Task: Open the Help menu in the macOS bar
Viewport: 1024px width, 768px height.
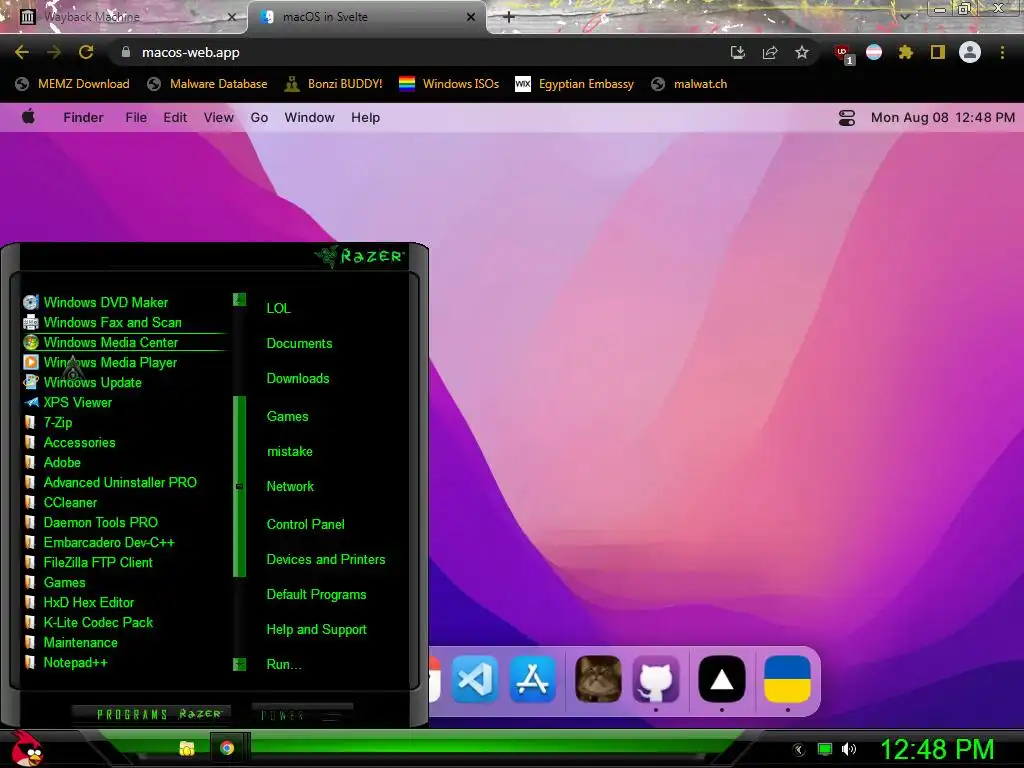Action: (x=365, y=118)
